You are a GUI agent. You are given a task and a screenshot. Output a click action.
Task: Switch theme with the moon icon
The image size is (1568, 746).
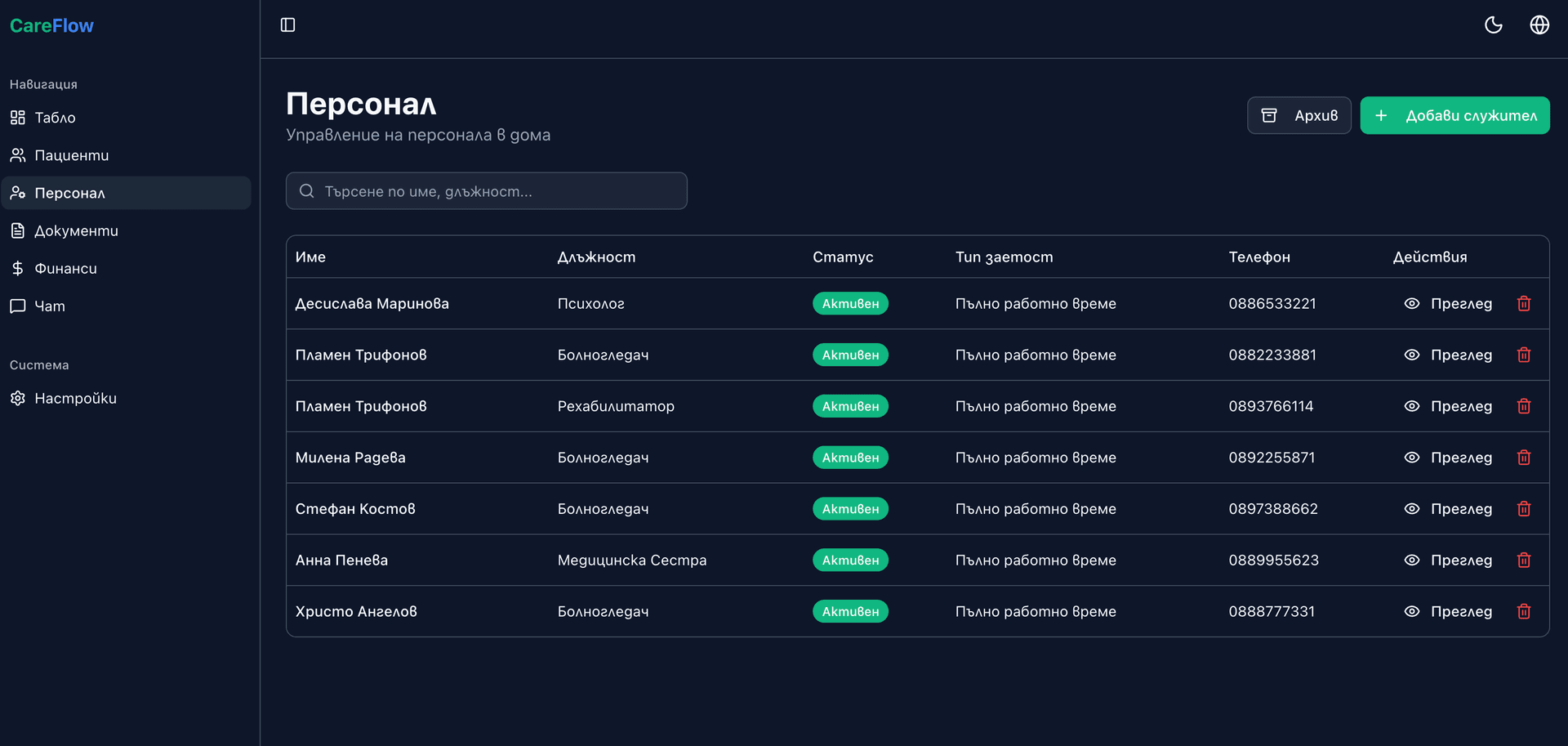[x=1493, y=25]
